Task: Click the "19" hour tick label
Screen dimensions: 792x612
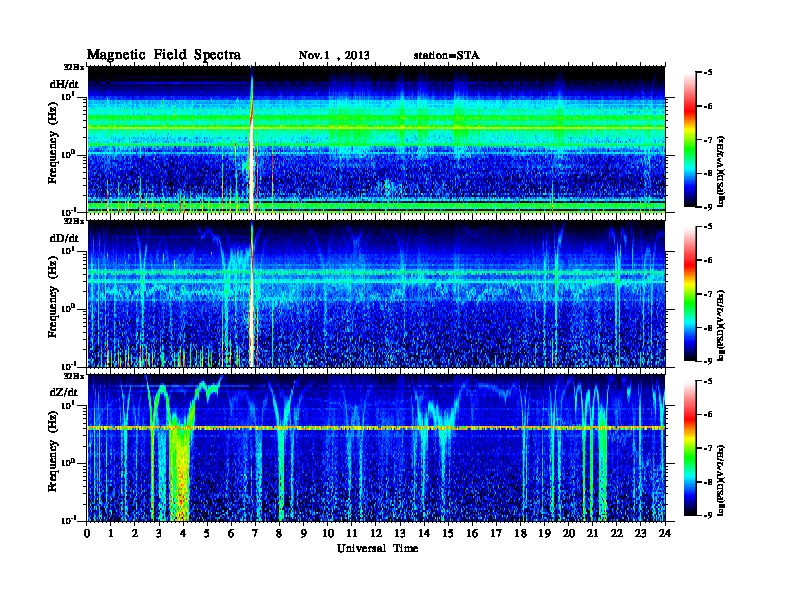Action: point(544,533)
